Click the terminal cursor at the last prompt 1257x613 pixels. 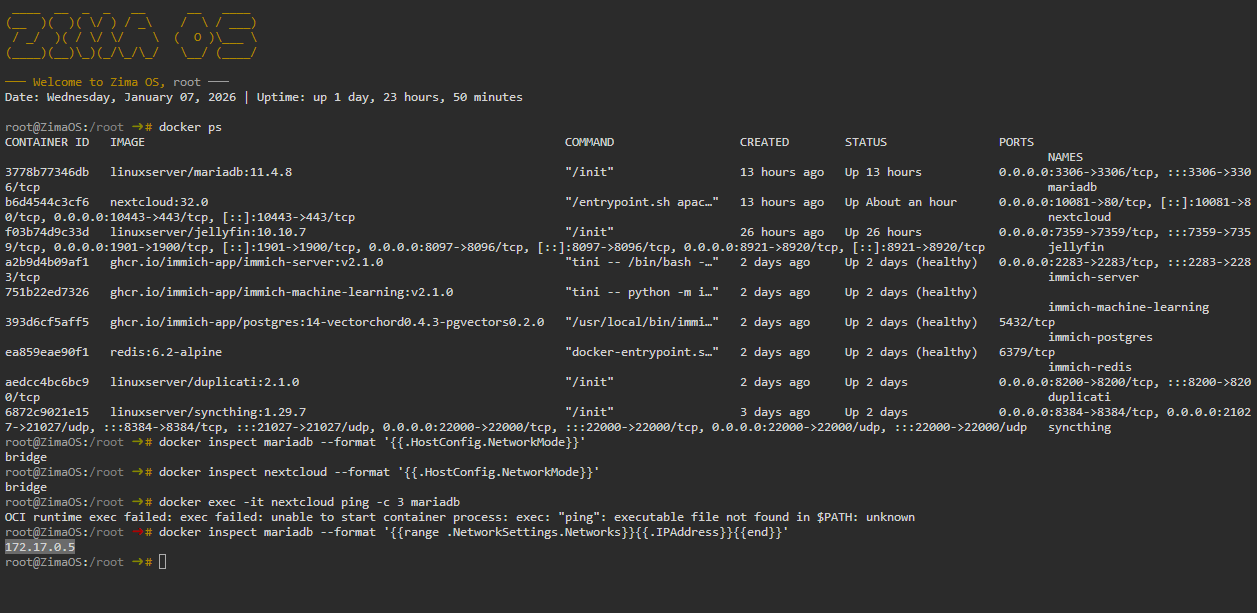162,562
